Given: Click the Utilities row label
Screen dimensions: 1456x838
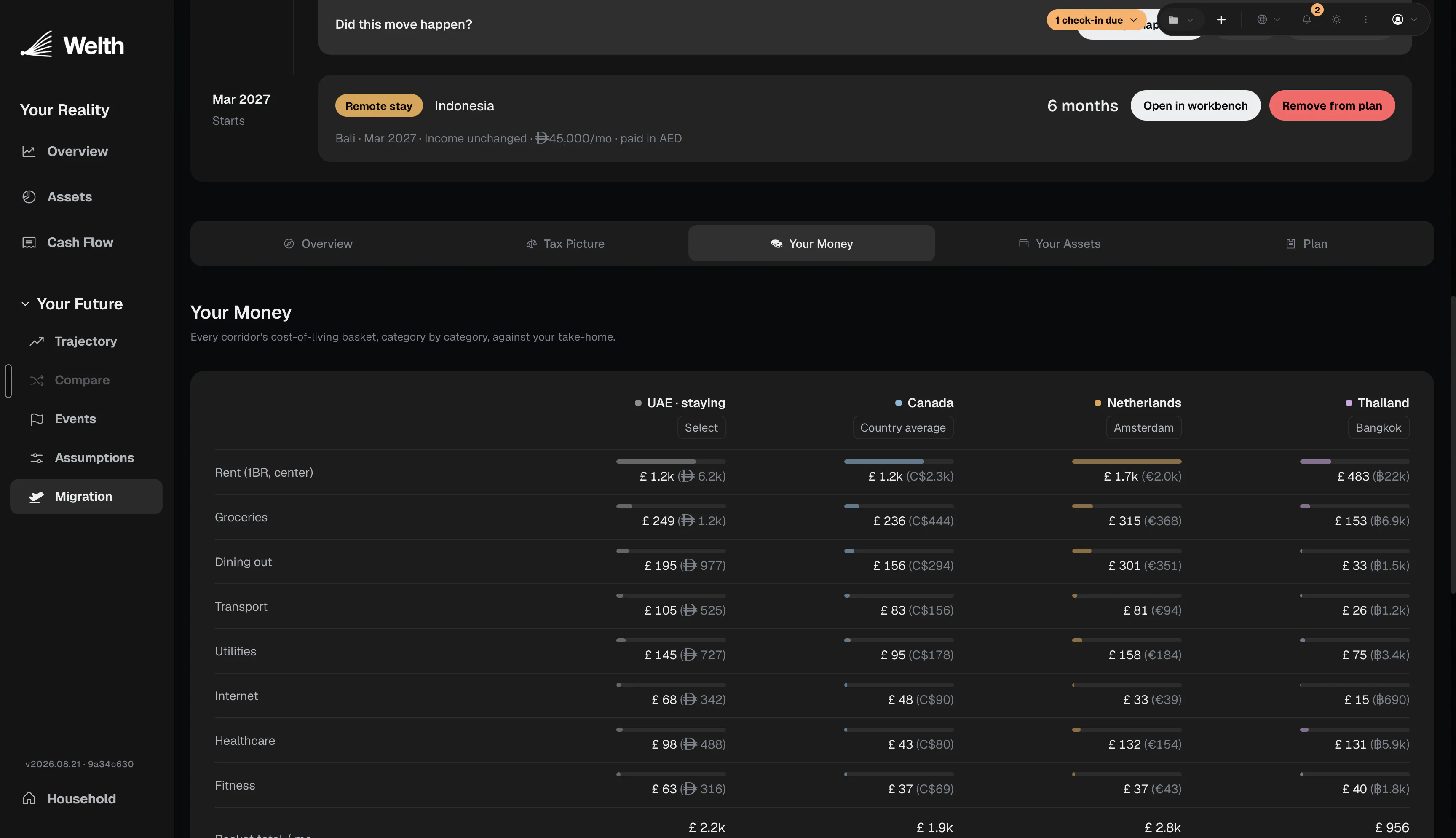Looking at the screenshot, I should pyautogui.click(x=236, y=652).
